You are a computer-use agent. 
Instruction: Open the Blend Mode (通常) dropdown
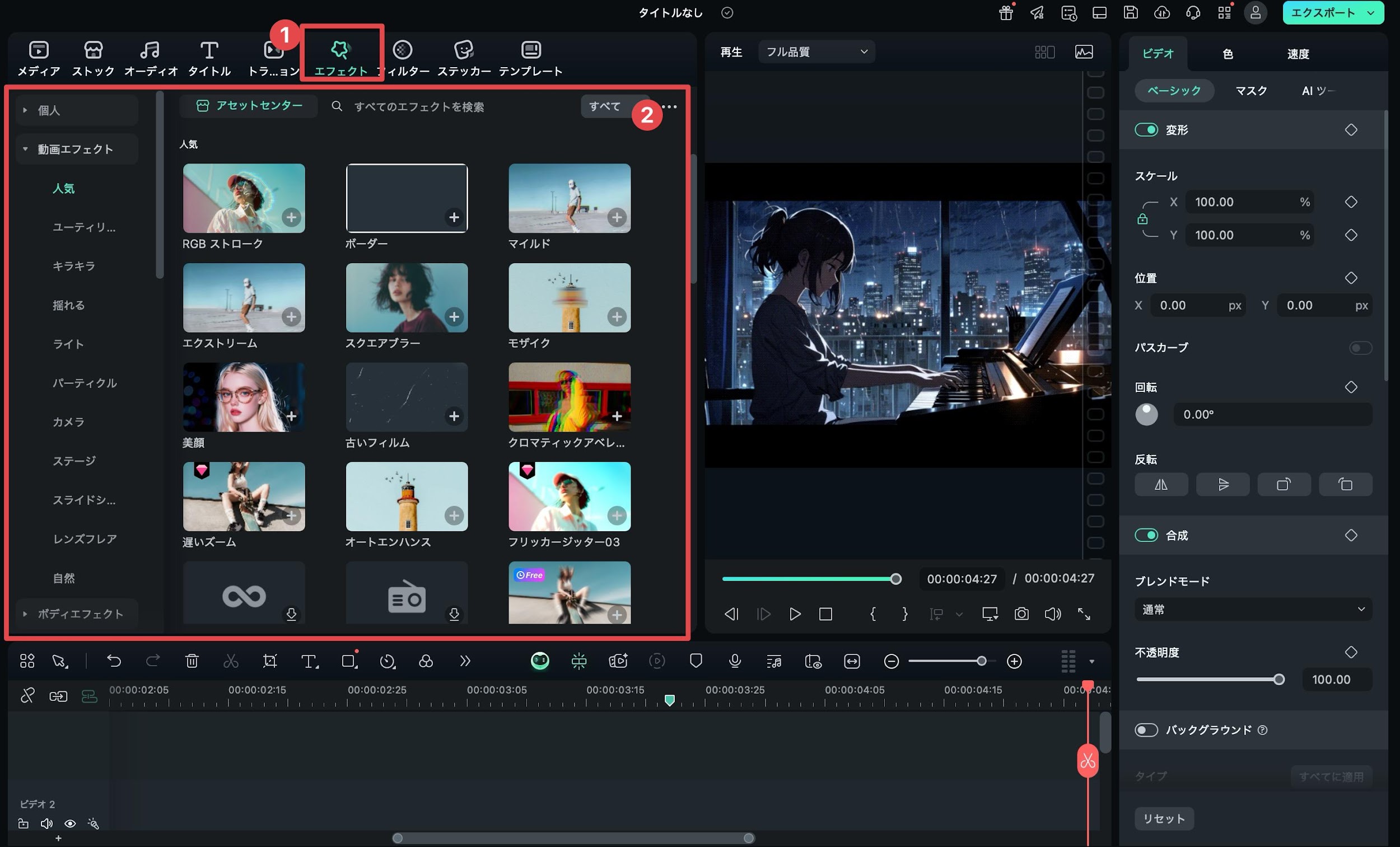point(1253,609)
